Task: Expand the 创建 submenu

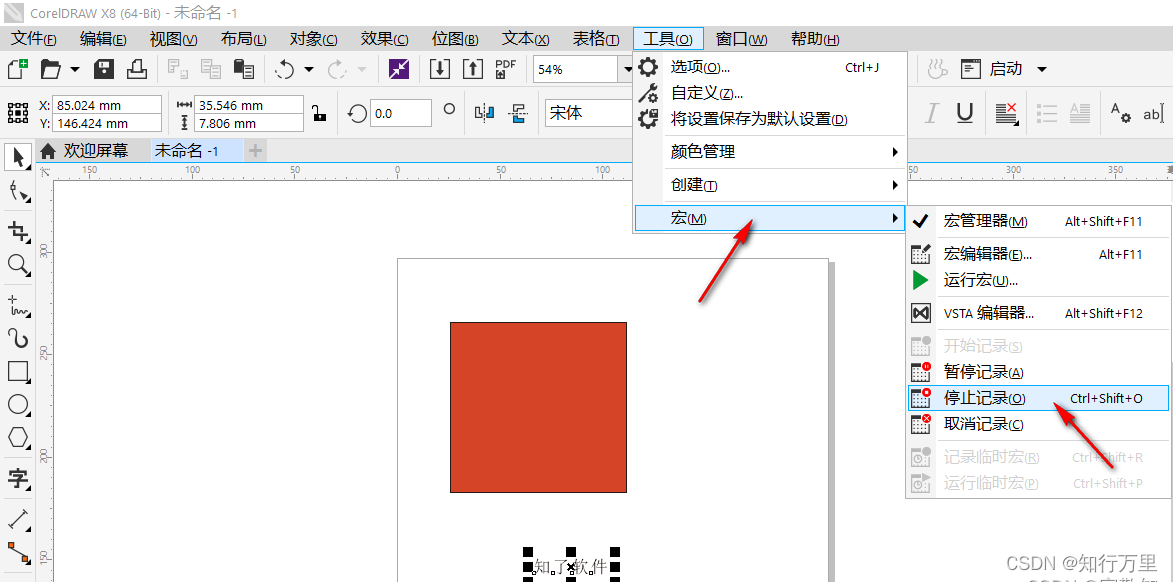Action: 770,185
